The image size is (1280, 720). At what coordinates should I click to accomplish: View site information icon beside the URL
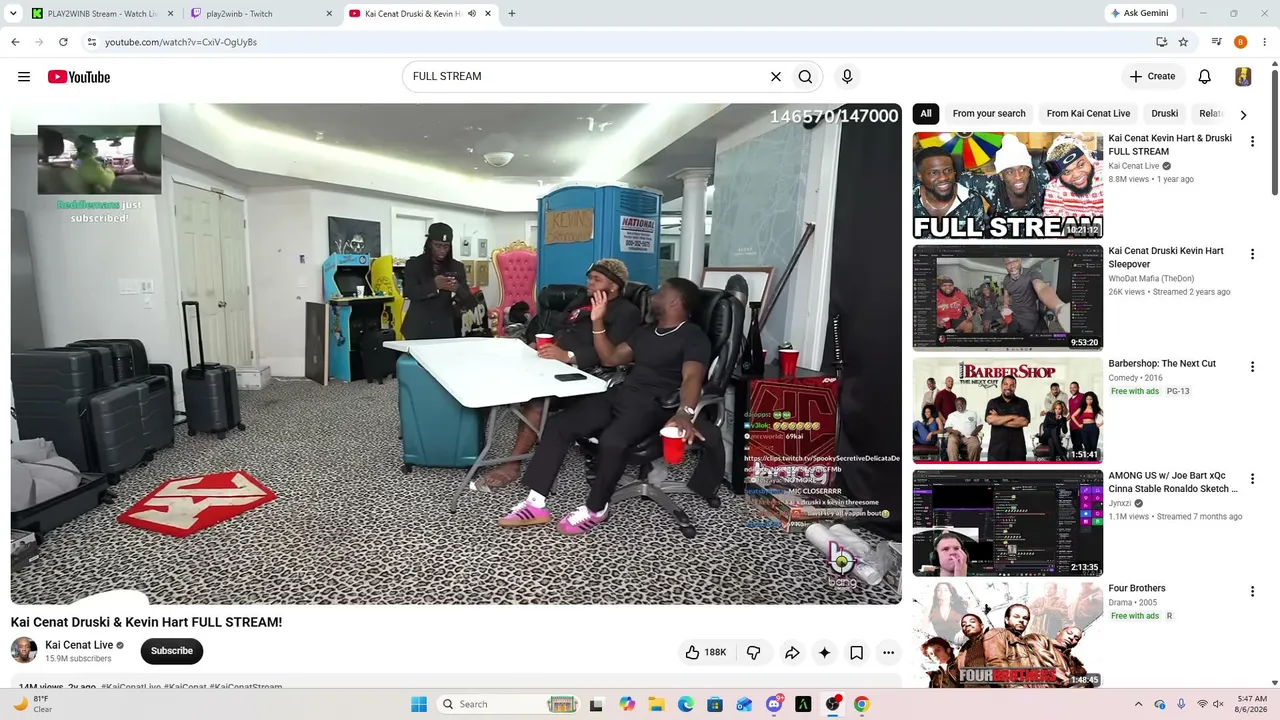pyautogui.click(x=91, y=42)
